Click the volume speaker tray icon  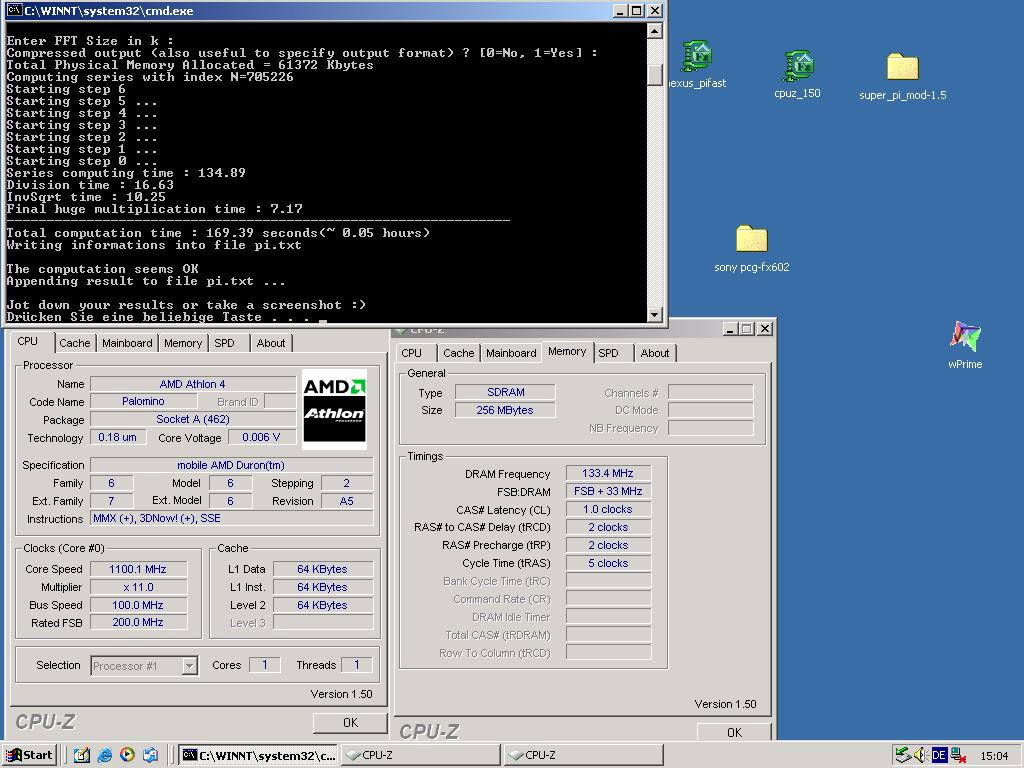[x=920, y=755]
